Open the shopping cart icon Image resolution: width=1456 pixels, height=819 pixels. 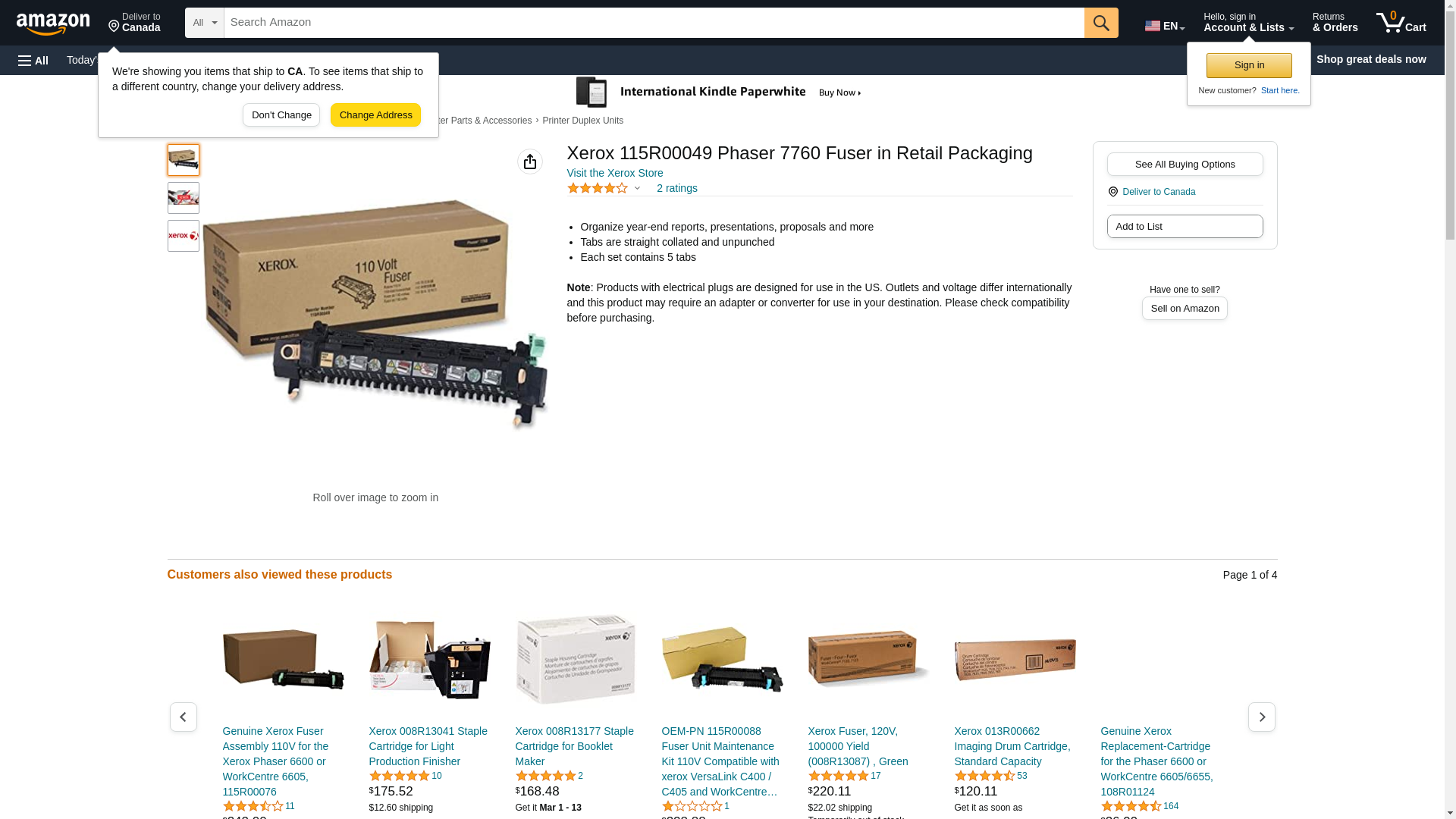pyautogui.click(x=1401, y=23)
